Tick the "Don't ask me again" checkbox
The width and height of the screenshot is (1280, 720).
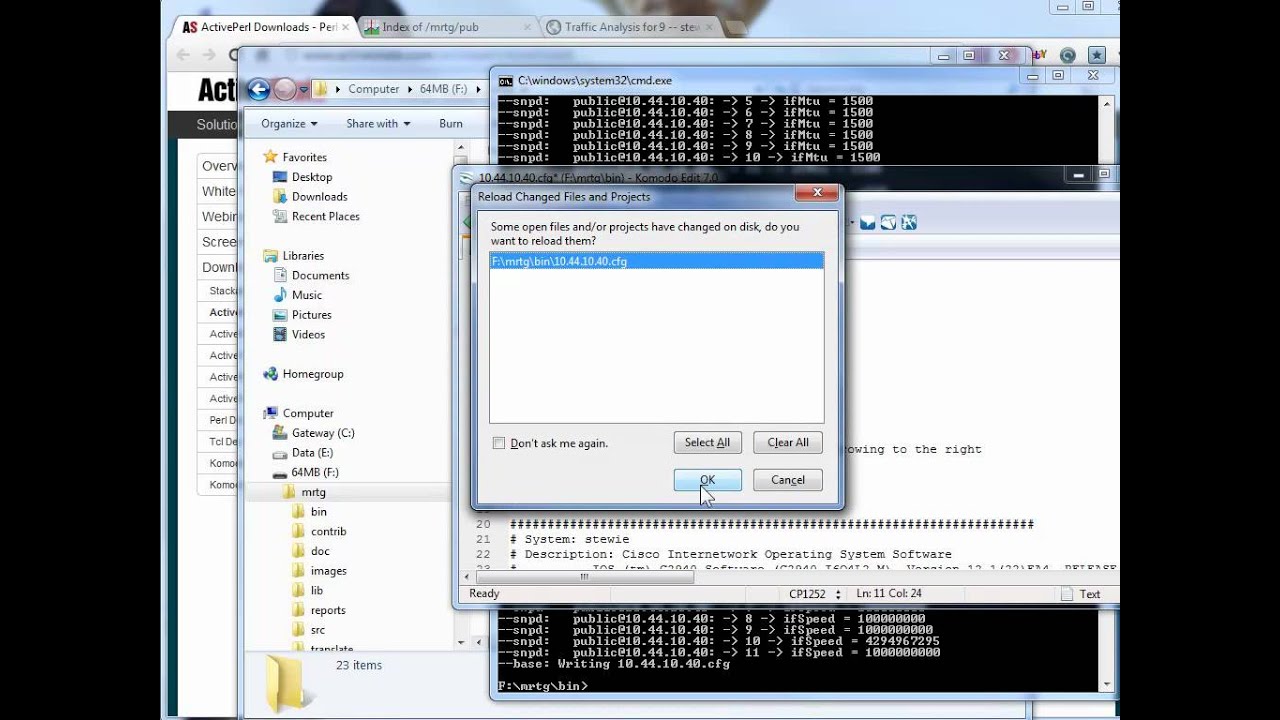tap(499, 443)
